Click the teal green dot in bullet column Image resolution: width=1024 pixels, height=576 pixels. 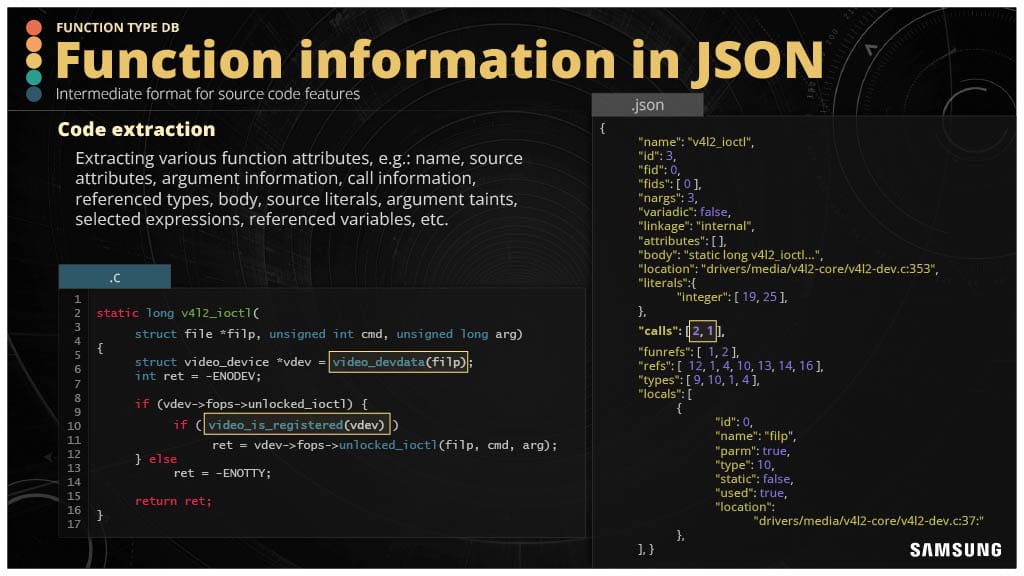tap(34, 77)
